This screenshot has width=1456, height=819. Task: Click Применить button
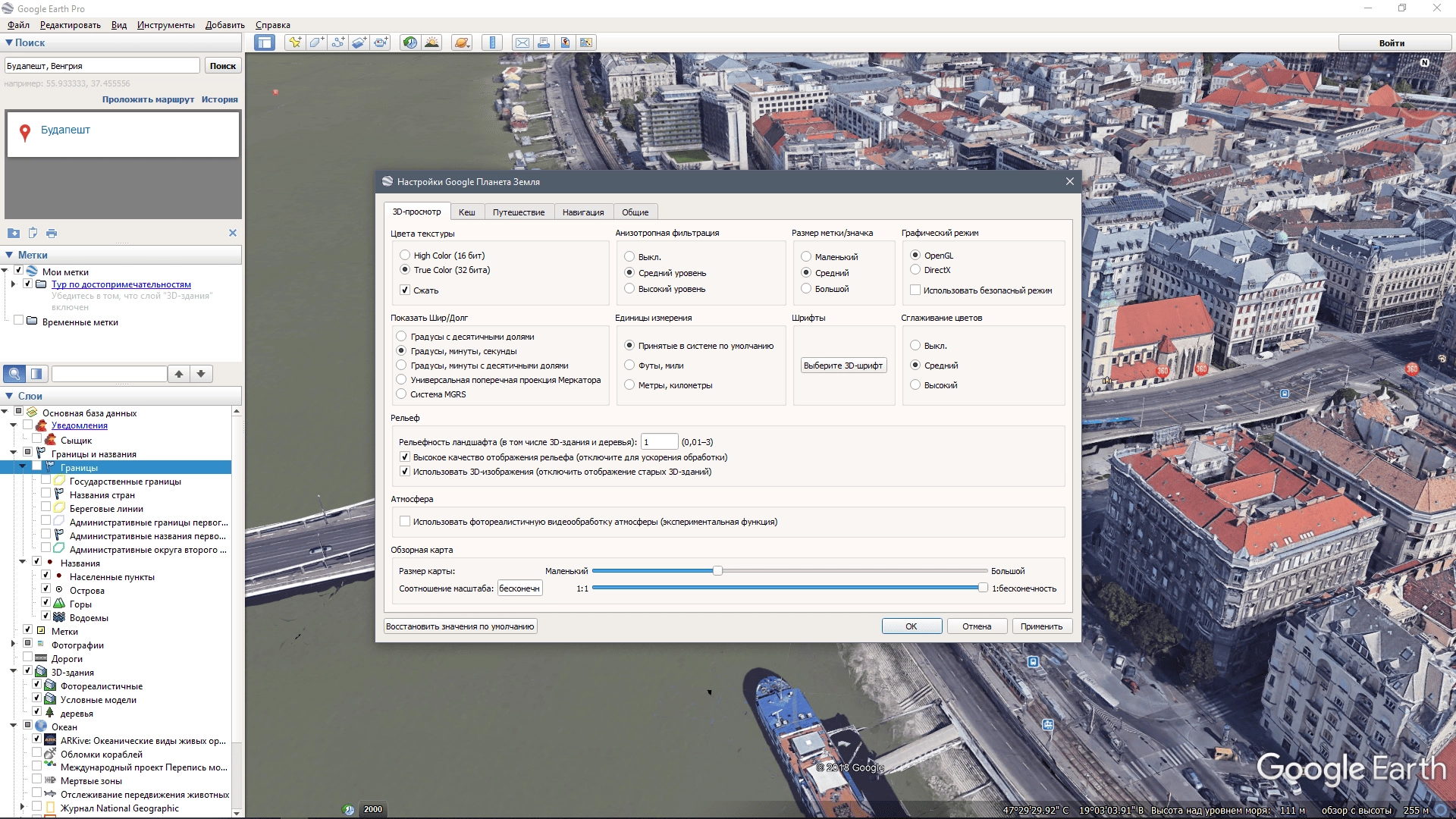tap(1041, 626)
